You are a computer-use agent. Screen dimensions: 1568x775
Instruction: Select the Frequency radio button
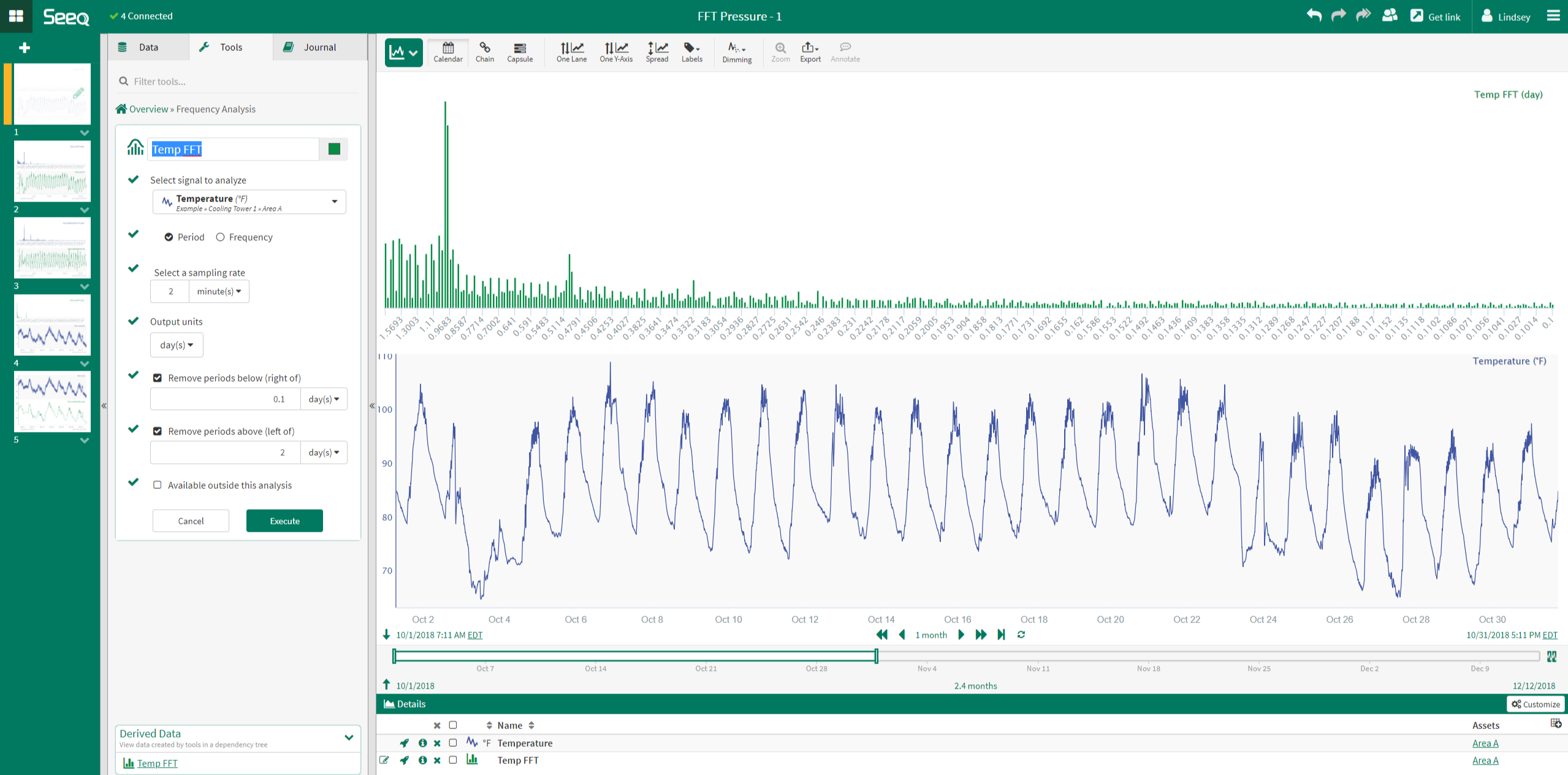pyautogui.click(x=220, y=237)
